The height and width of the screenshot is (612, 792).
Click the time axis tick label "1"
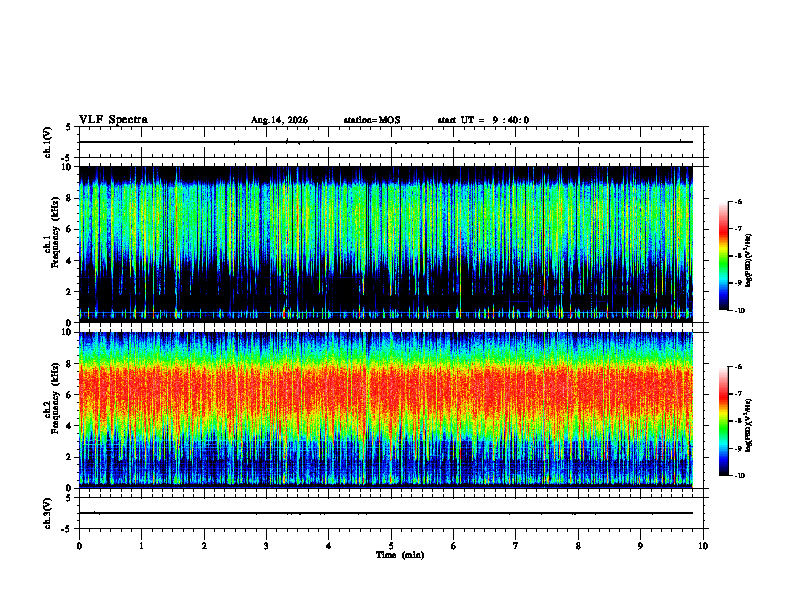click(x=141, y=546)
